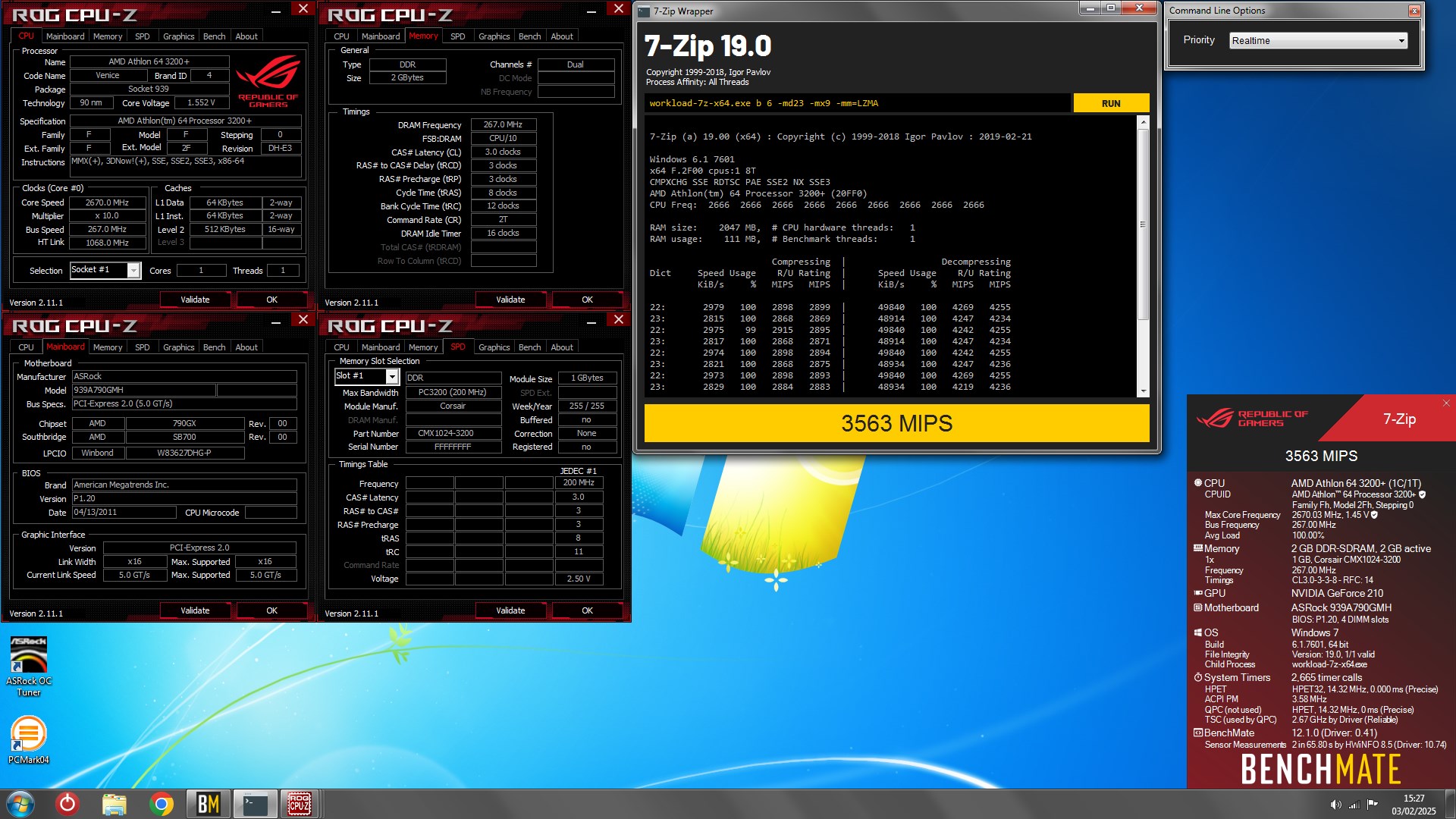Click the BenchMate version icon in panel
Viewport: 1456px width, 819px height.
(1198, 733)
